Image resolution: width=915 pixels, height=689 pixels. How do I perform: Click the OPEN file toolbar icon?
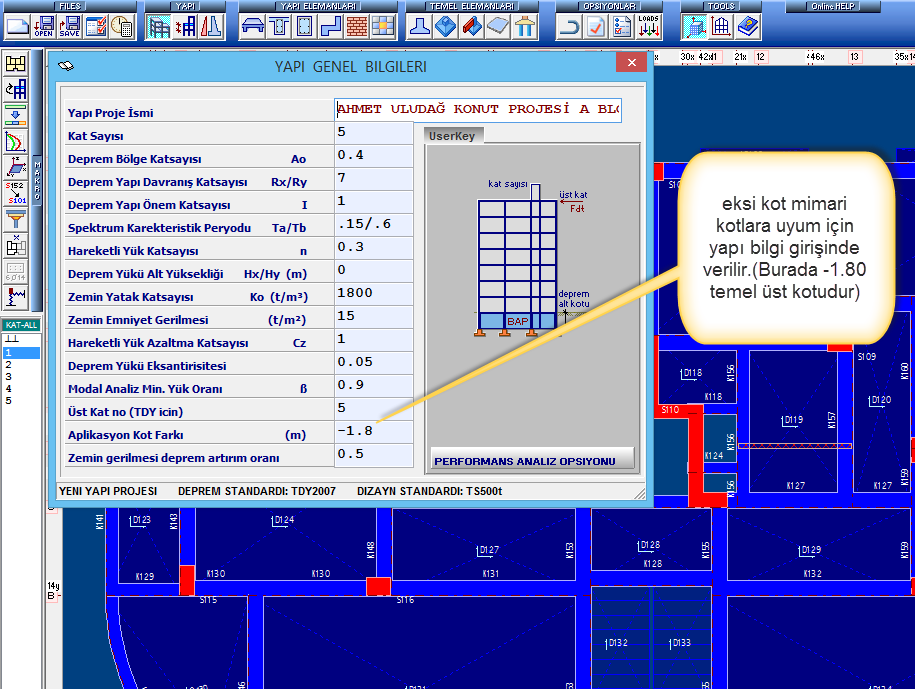[x=43, y=27]
